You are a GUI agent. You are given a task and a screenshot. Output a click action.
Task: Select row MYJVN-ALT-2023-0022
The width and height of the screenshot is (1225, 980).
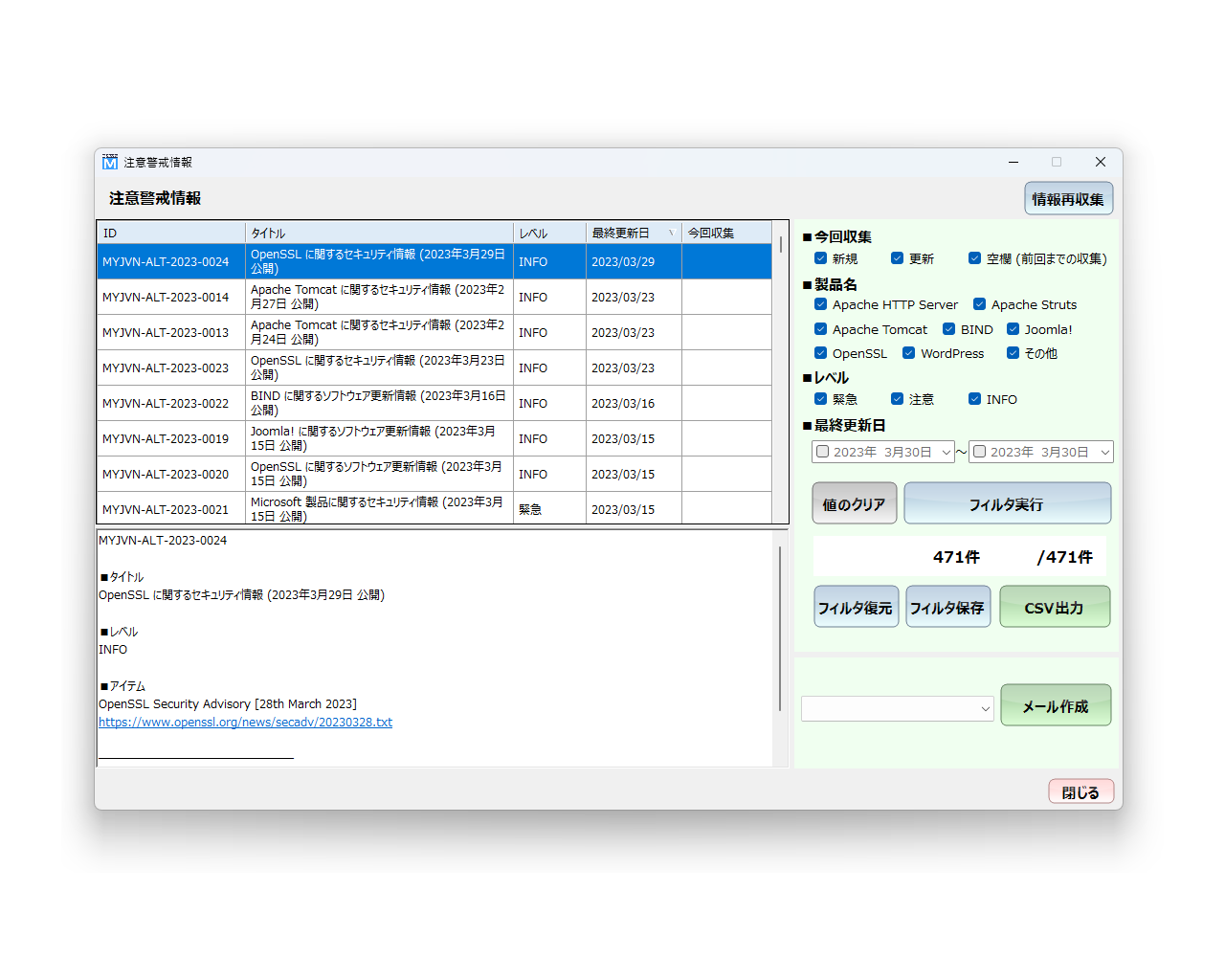(x=434, y=403)
